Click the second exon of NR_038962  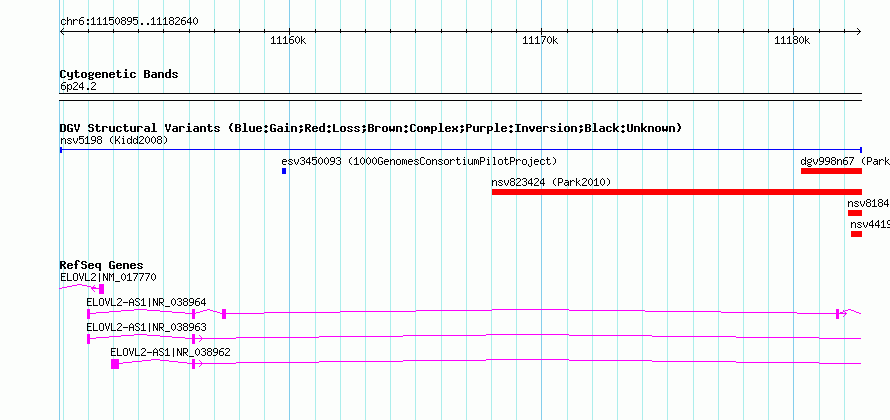coord(194,364)
